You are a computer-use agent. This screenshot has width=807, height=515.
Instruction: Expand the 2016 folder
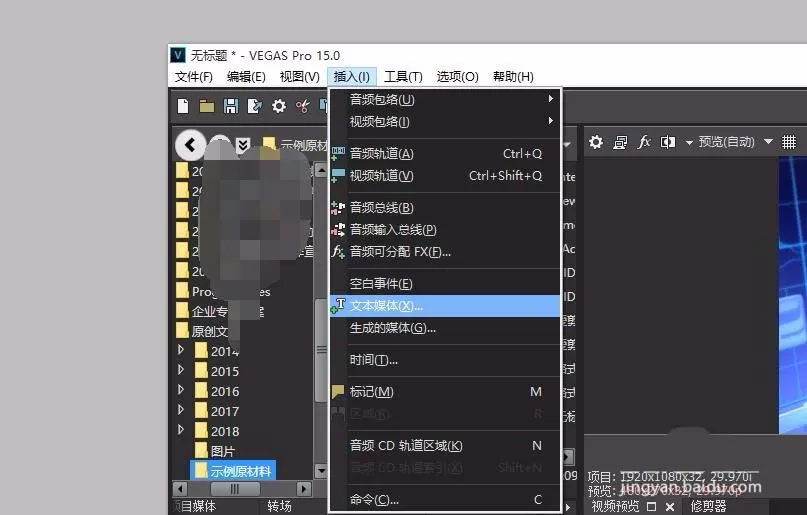pos(181,389)
